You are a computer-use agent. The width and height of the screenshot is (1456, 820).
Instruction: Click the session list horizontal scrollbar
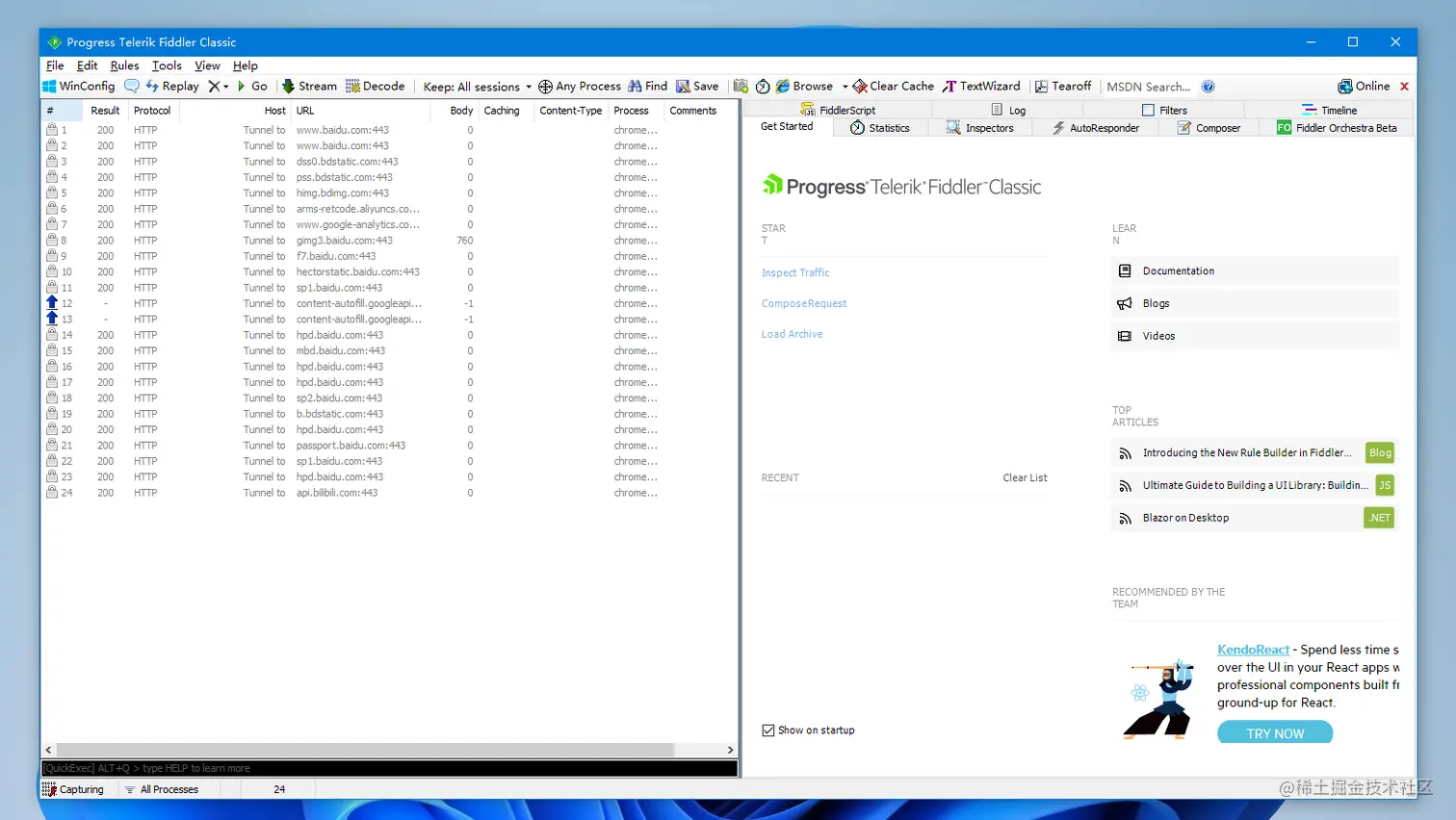pyautogui.click(x=365, y=750)
